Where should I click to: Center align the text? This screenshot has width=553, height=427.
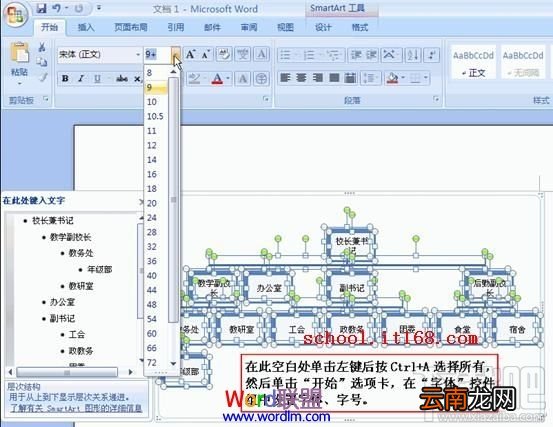(x=302, y=78)
